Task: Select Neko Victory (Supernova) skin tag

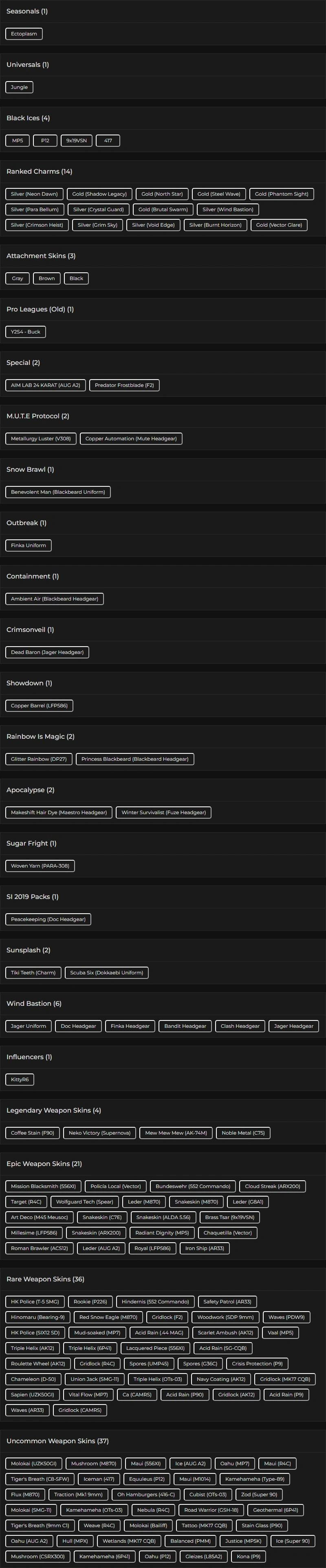Action: coord(99,1133)
